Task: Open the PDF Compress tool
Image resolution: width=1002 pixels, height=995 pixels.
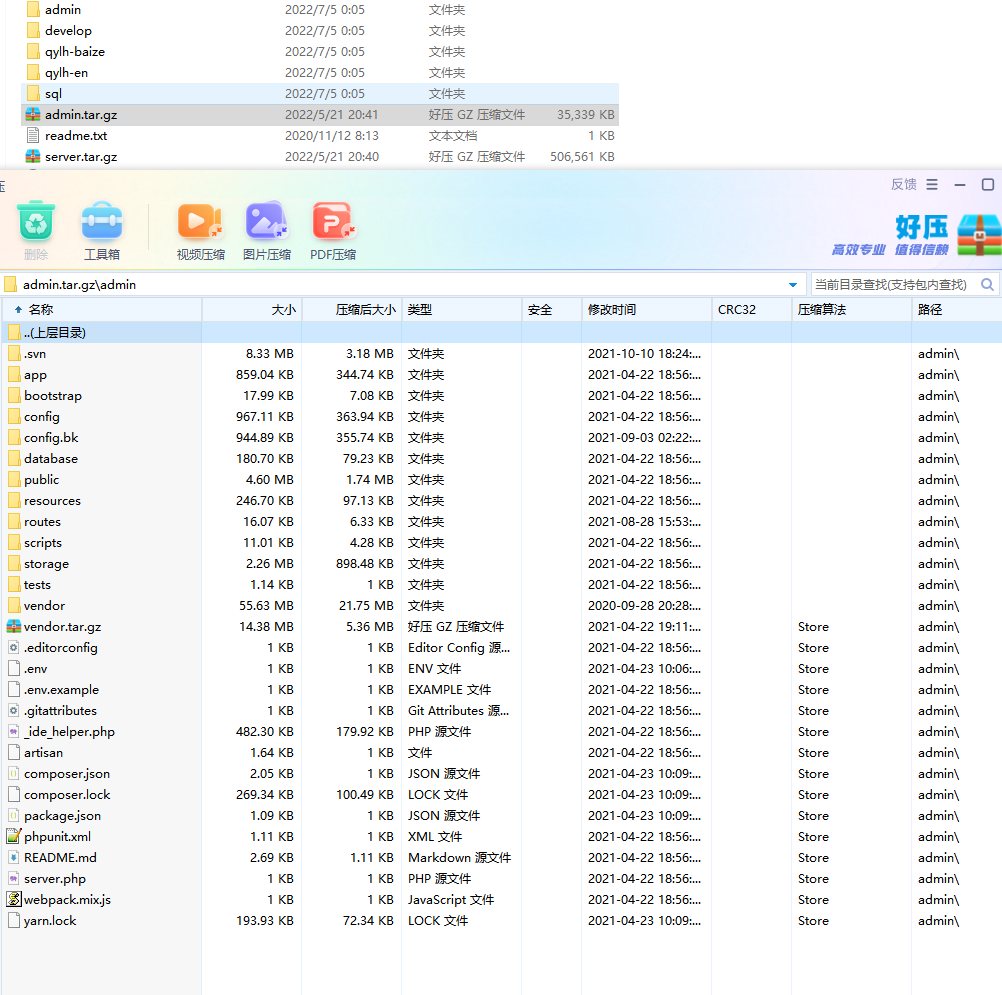Action: [x=332, y=222]
